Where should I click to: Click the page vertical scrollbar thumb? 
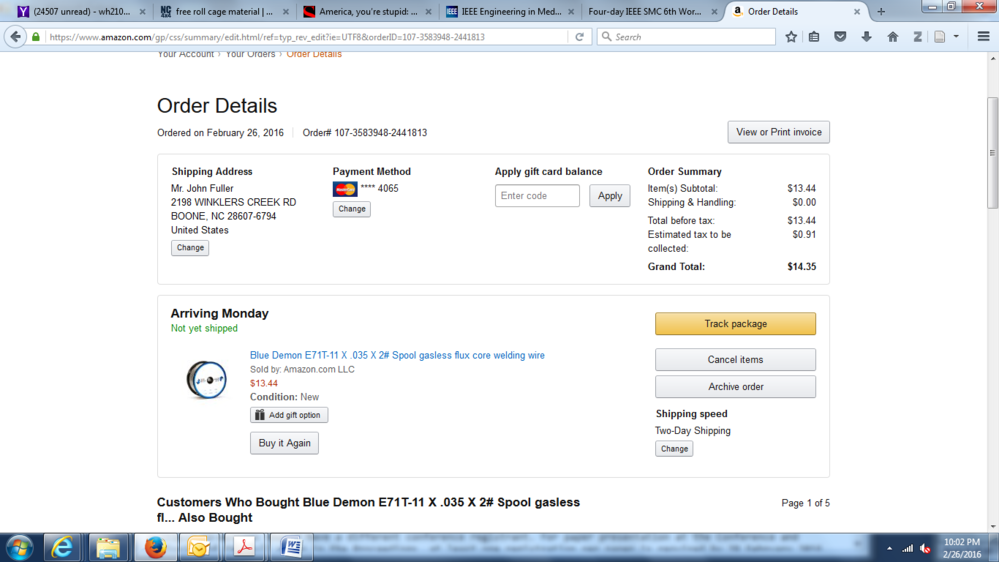tap(993, 153)
